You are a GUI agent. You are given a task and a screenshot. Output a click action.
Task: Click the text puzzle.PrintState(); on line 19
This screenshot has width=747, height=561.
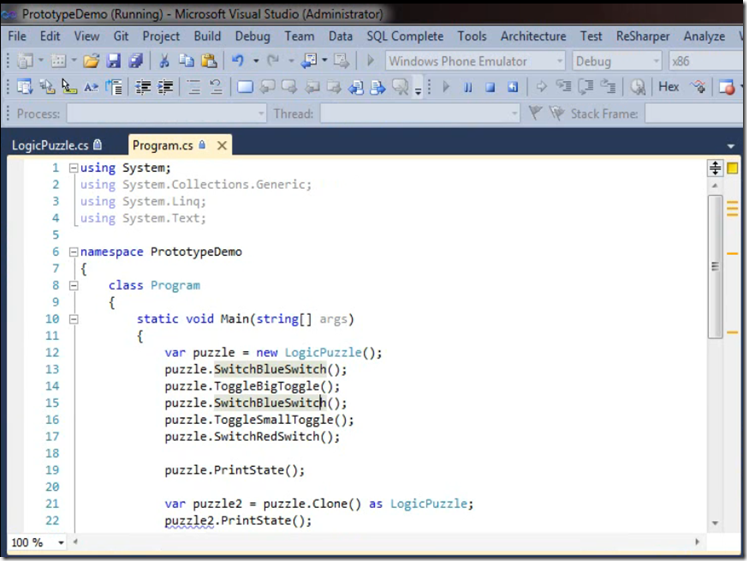[x=234, y=471]
